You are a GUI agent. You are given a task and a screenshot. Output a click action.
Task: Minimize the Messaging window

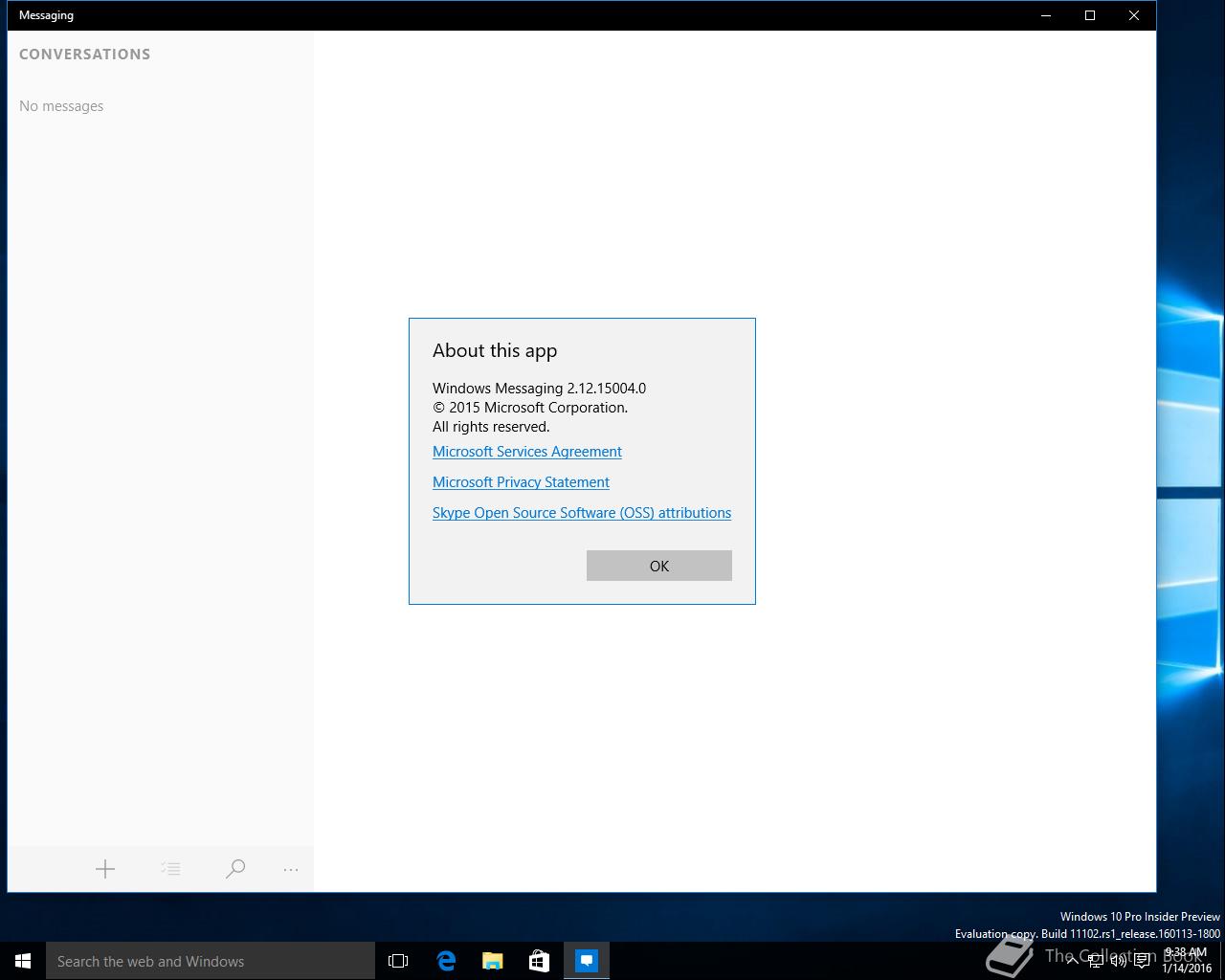(1046, 15)
